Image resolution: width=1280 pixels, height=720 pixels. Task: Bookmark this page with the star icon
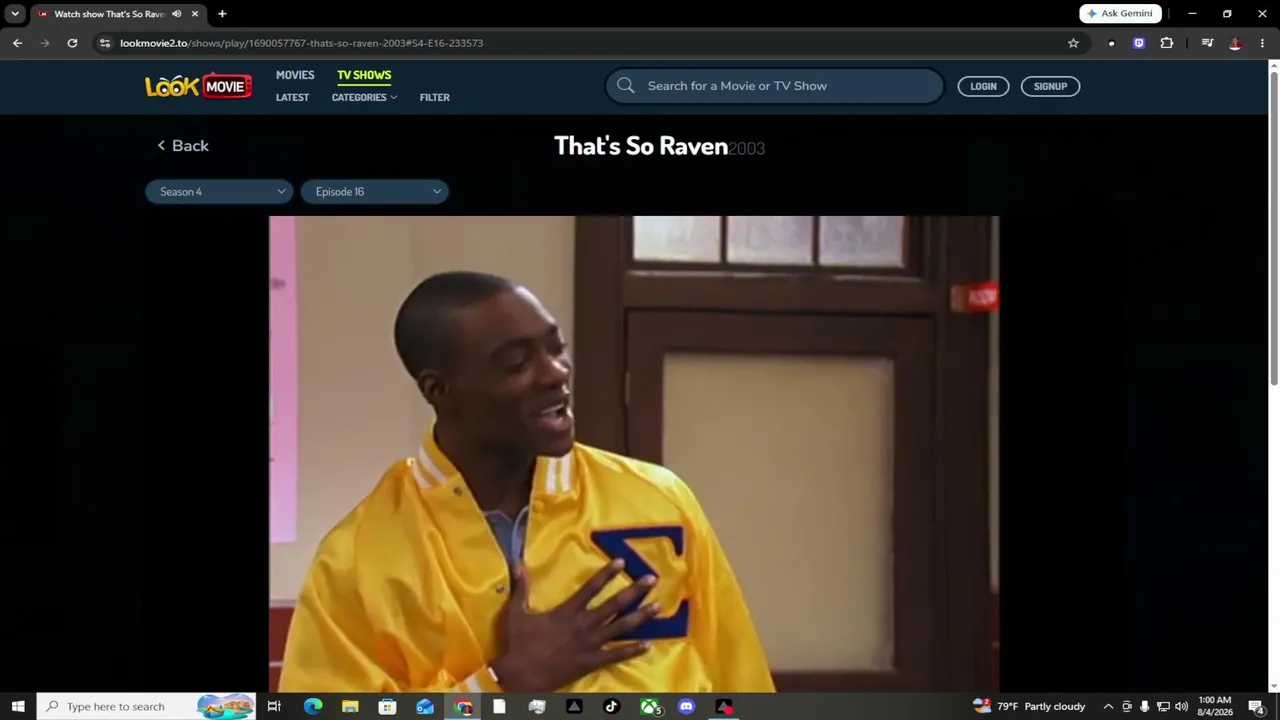tap(1073, 43)
